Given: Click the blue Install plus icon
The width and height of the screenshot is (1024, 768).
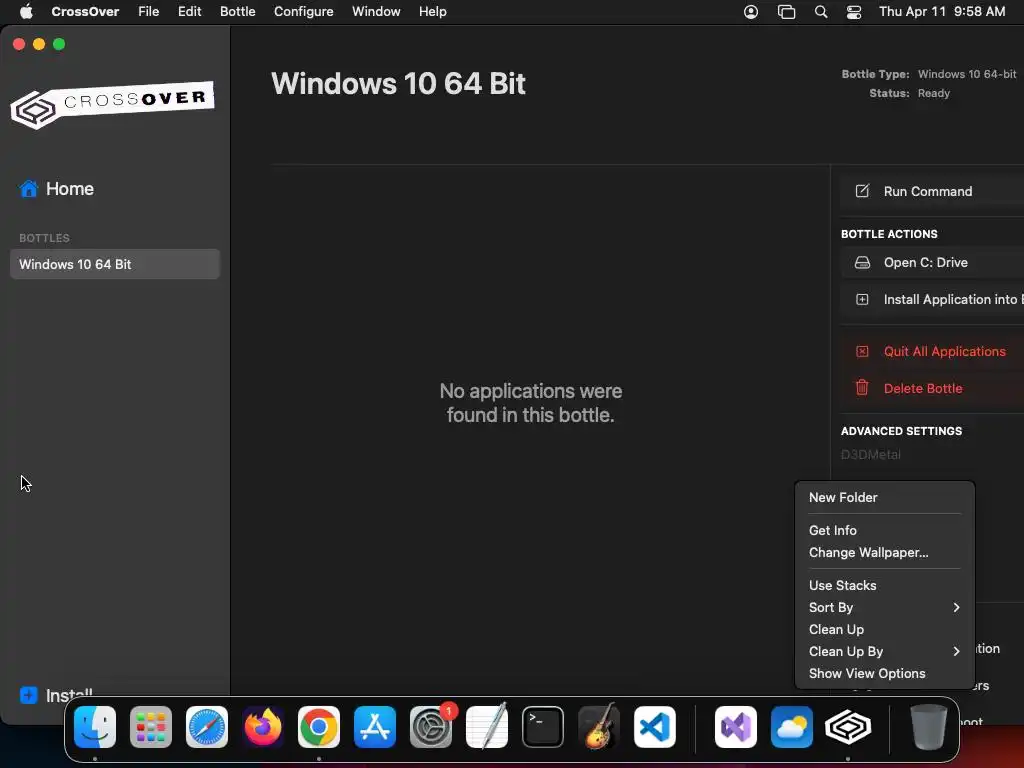Looking at the screenshot, I should [29, 695].
